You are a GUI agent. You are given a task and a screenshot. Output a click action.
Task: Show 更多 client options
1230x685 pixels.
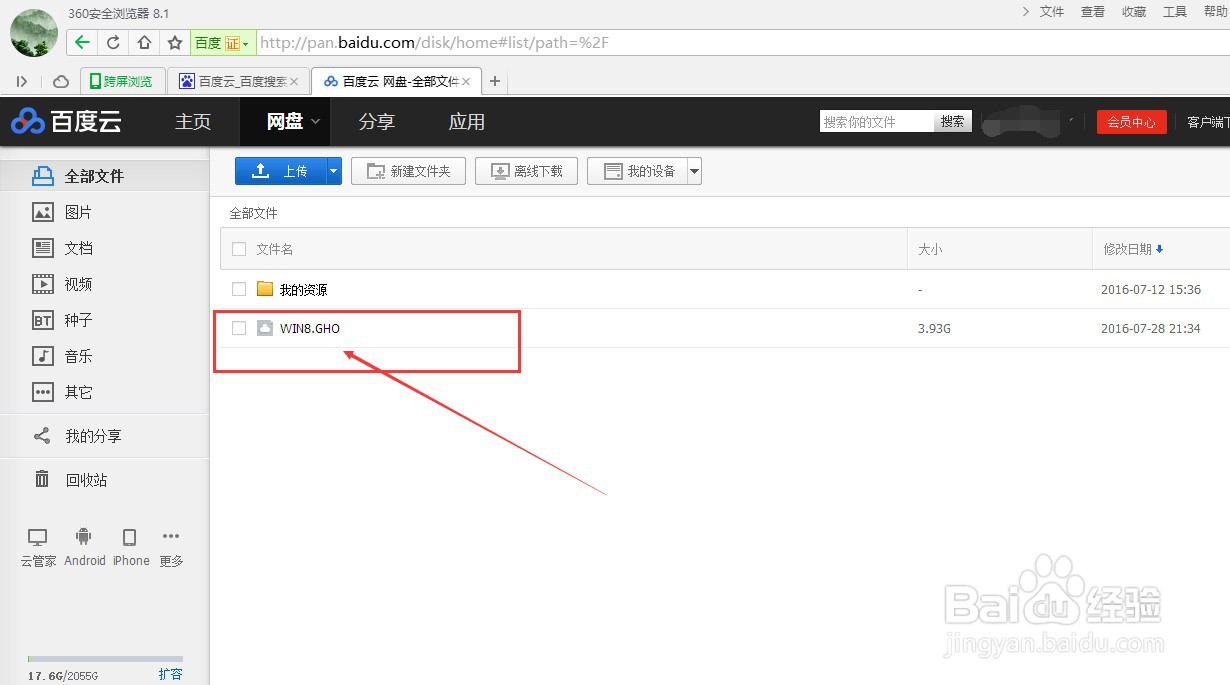171,548
